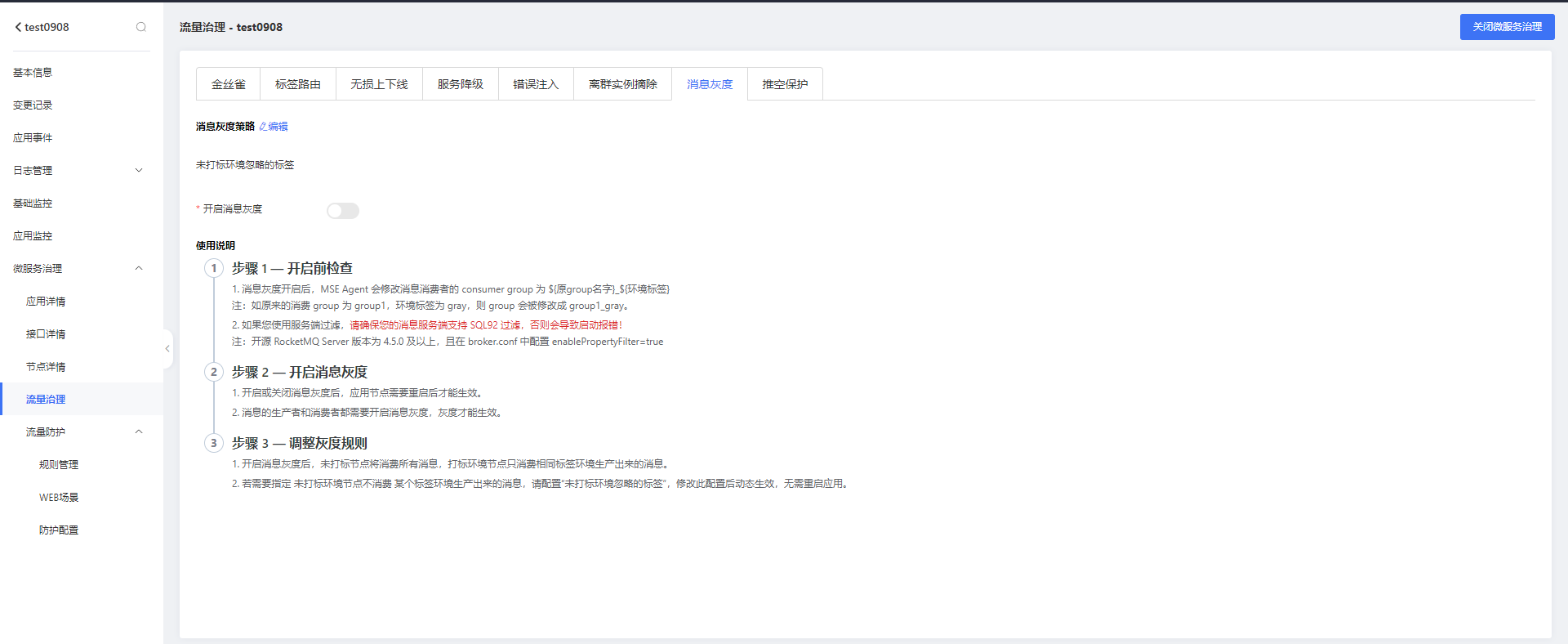1568x644 pixels.
Task: Switch to the 离群实例摘除 tab
Action: pyautogui.click(x=622, y=84)
